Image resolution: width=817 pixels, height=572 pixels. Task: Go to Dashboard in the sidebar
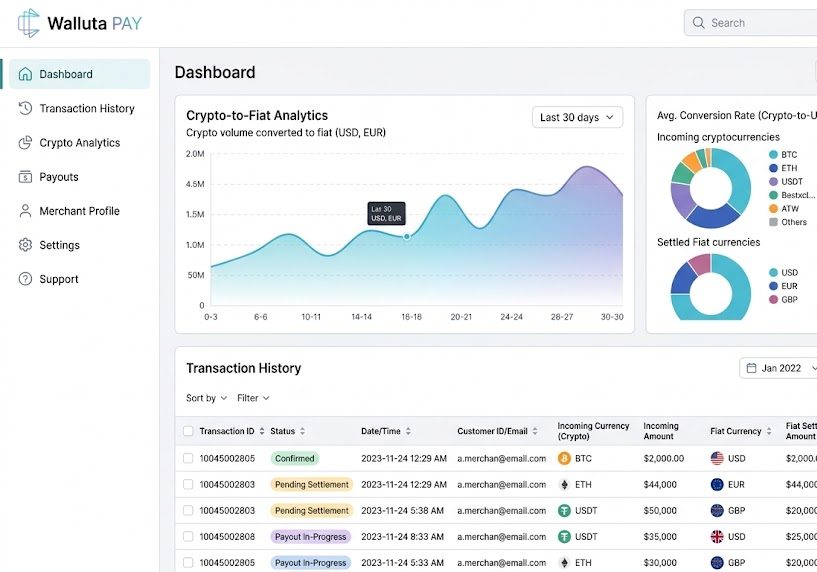80,74
